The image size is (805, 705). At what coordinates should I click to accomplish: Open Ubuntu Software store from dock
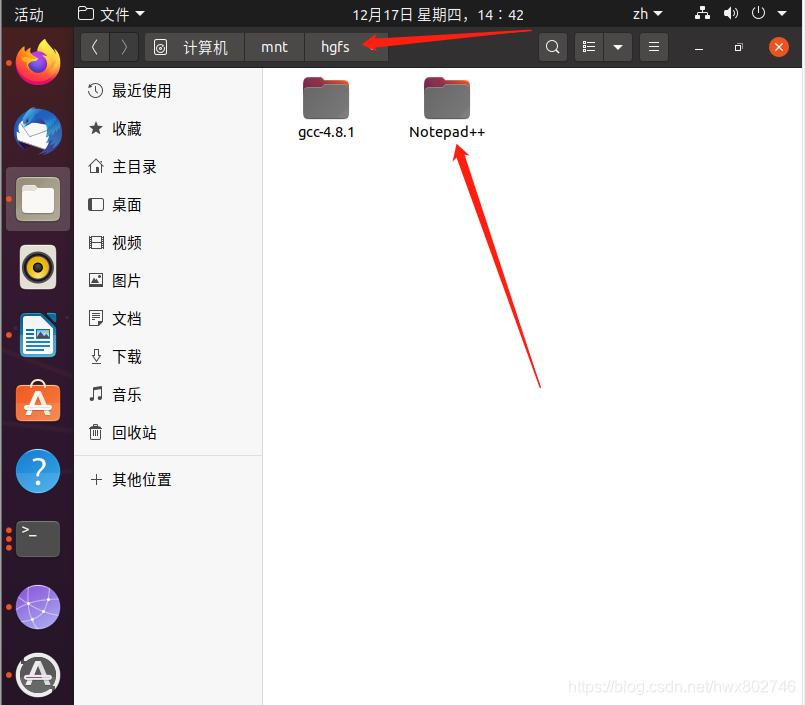(37, 402)
